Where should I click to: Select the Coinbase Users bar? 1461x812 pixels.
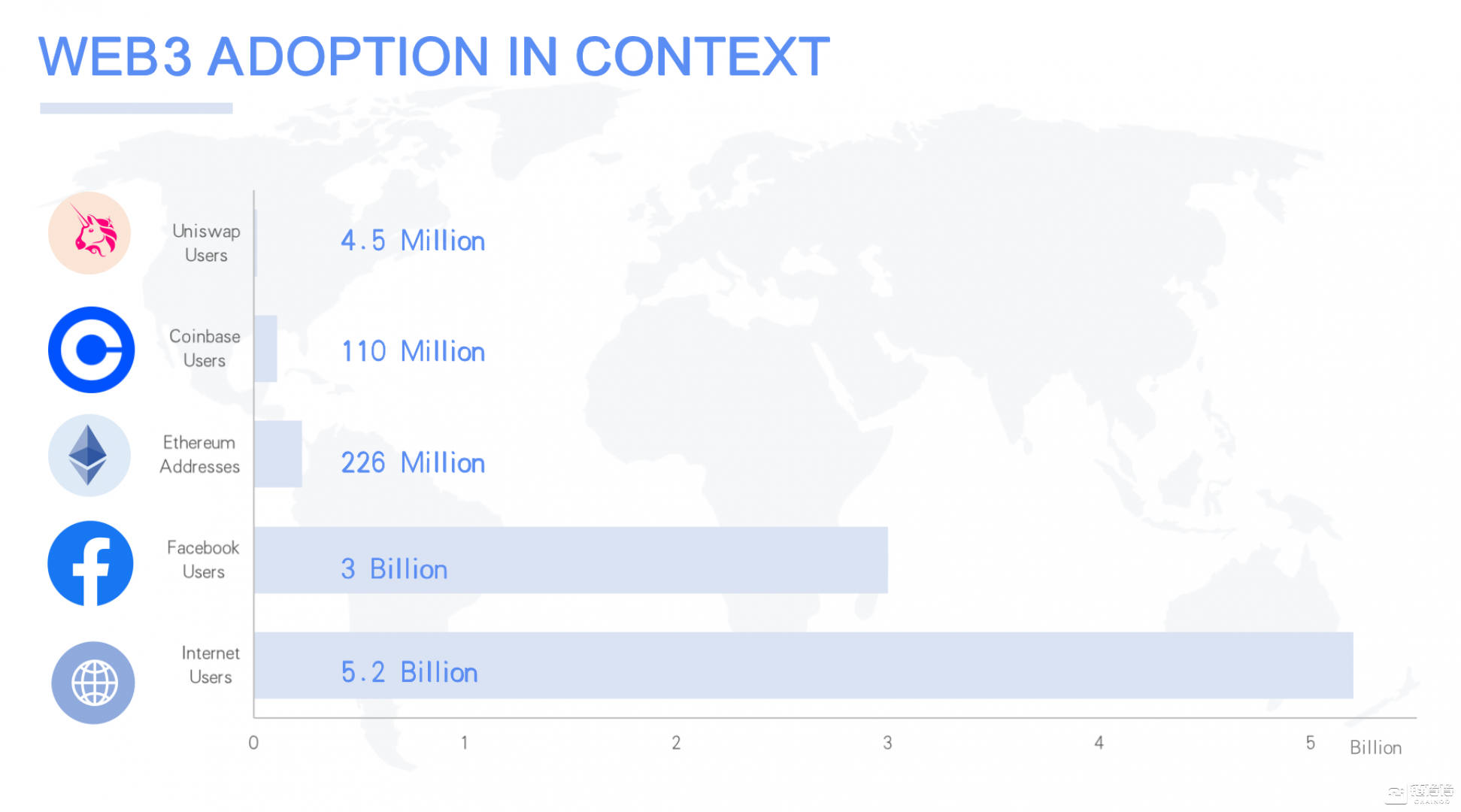coord(265,348)
